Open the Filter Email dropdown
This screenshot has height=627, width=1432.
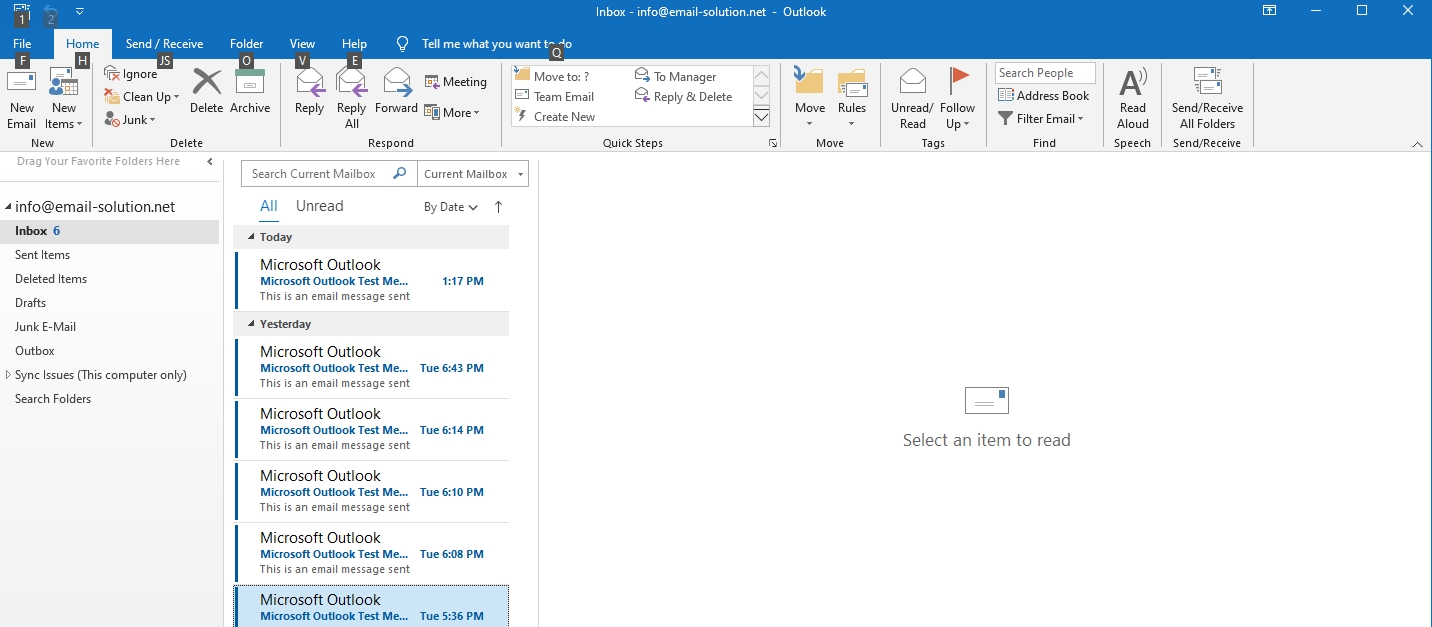pyautogui.click(x=1042, y=118)
